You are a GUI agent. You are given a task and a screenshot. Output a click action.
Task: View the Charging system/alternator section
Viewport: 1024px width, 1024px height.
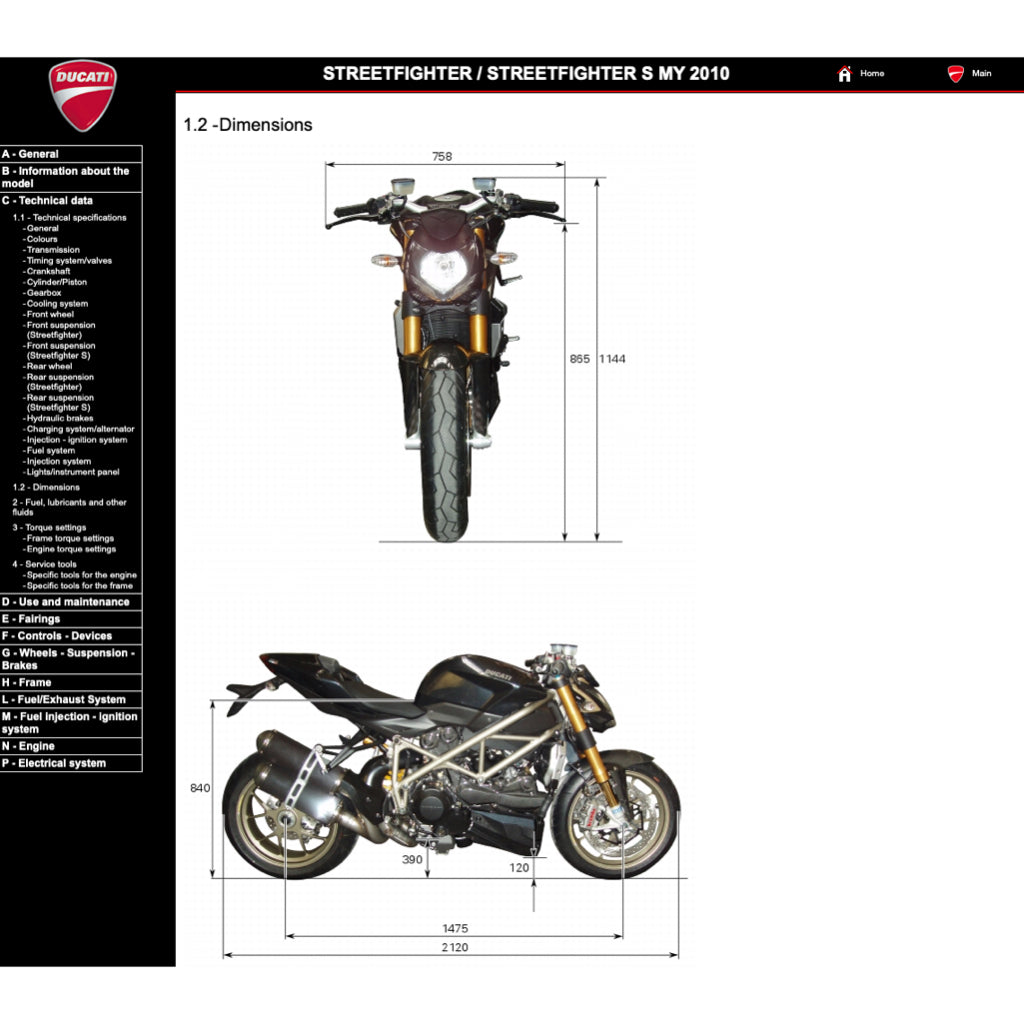coord(76,428)
